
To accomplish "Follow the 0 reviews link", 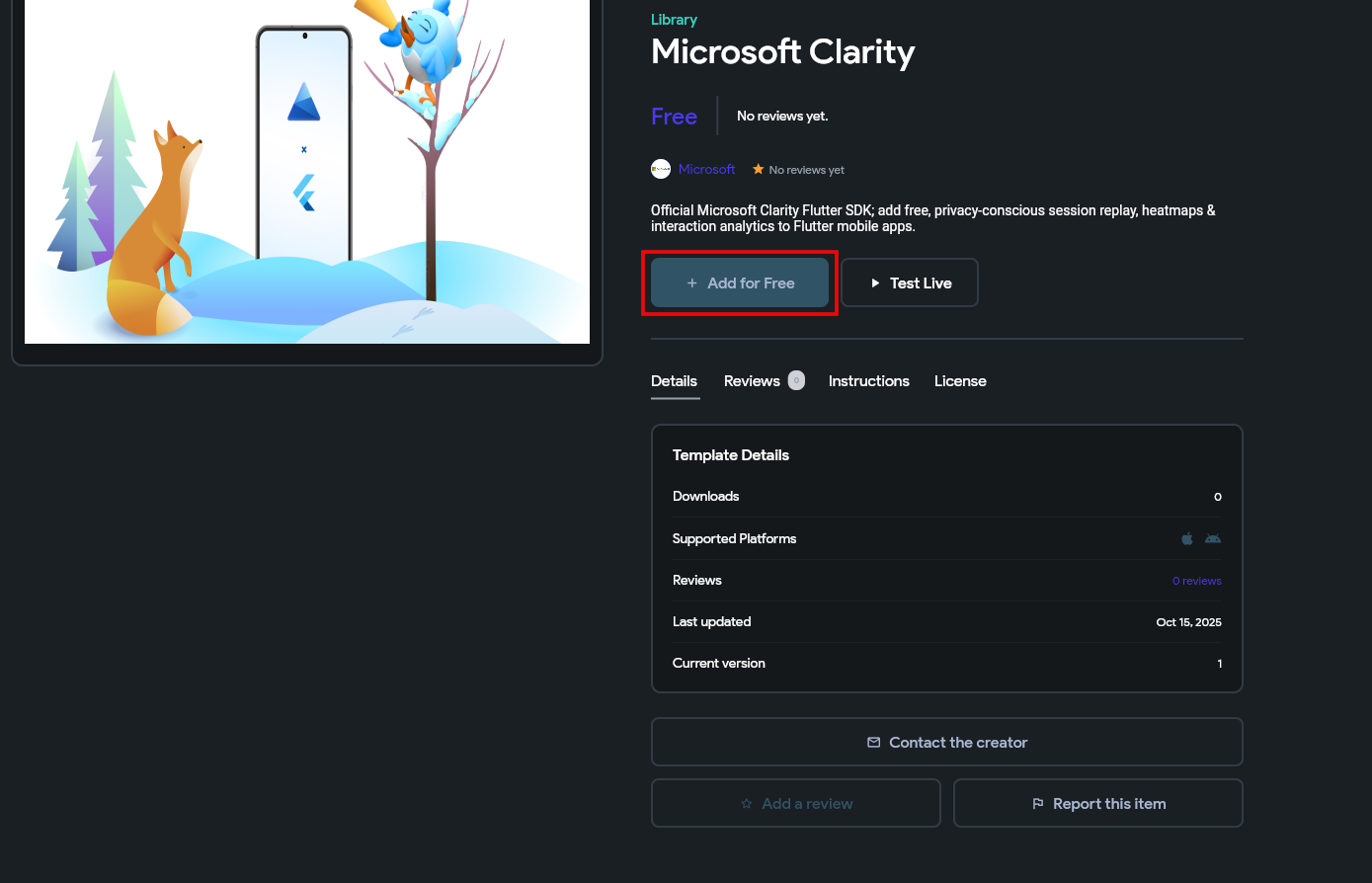I will pyautogui.click(x=1196, y=580).
